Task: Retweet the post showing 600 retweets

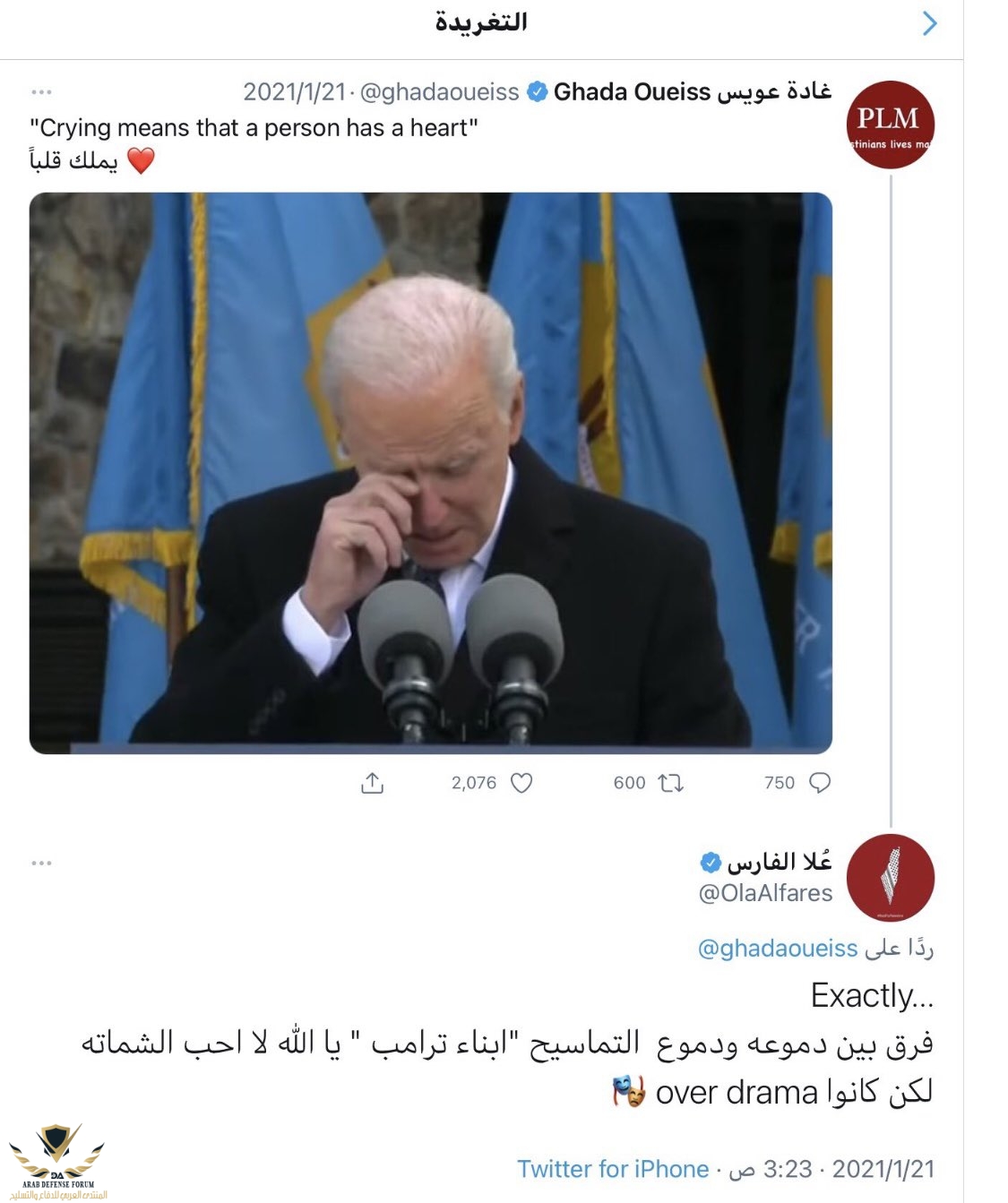Action: 671,783
